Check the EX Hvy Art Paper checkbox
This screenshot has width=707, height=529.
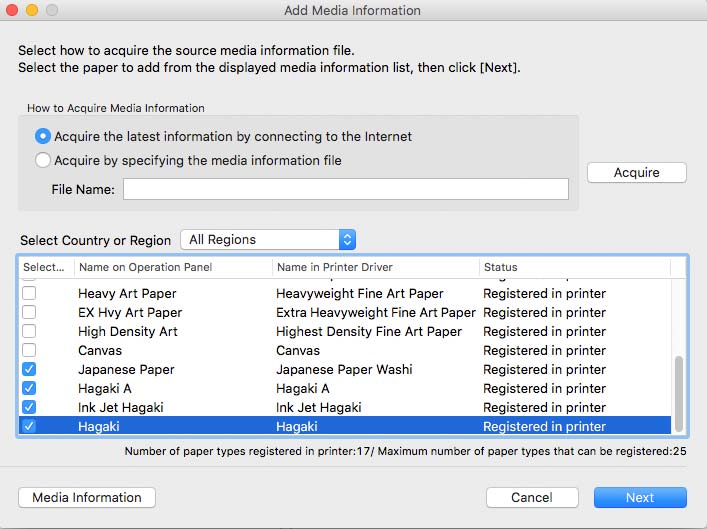coord(29,312)
